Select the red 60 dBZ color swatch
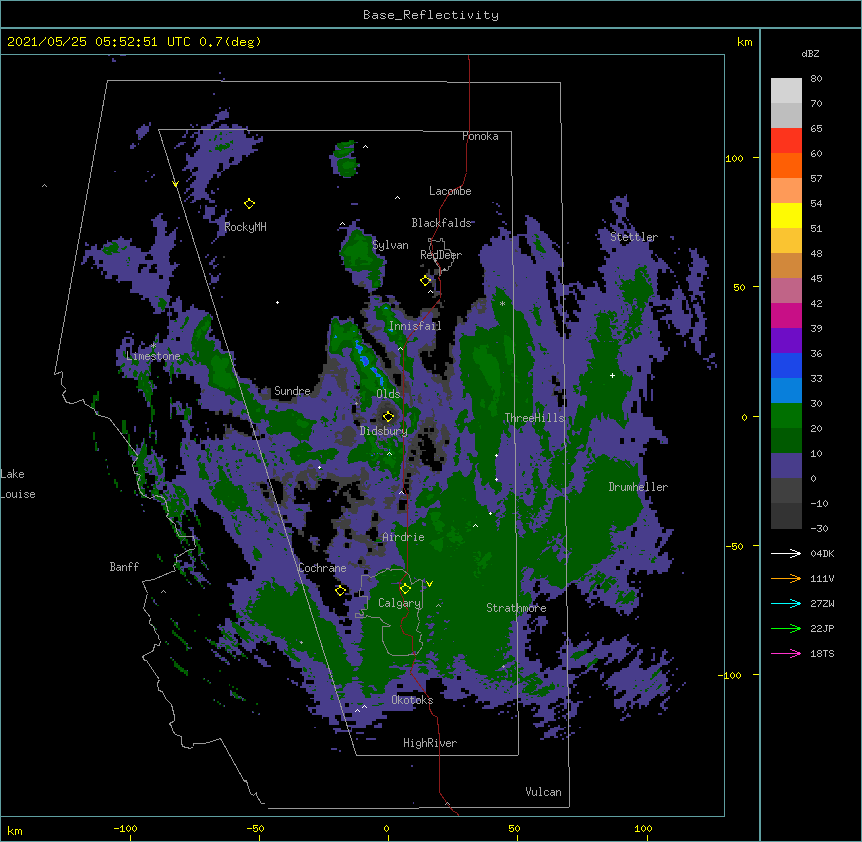The height and width of the screenshot is (842, 862). [x=786, y=141]
